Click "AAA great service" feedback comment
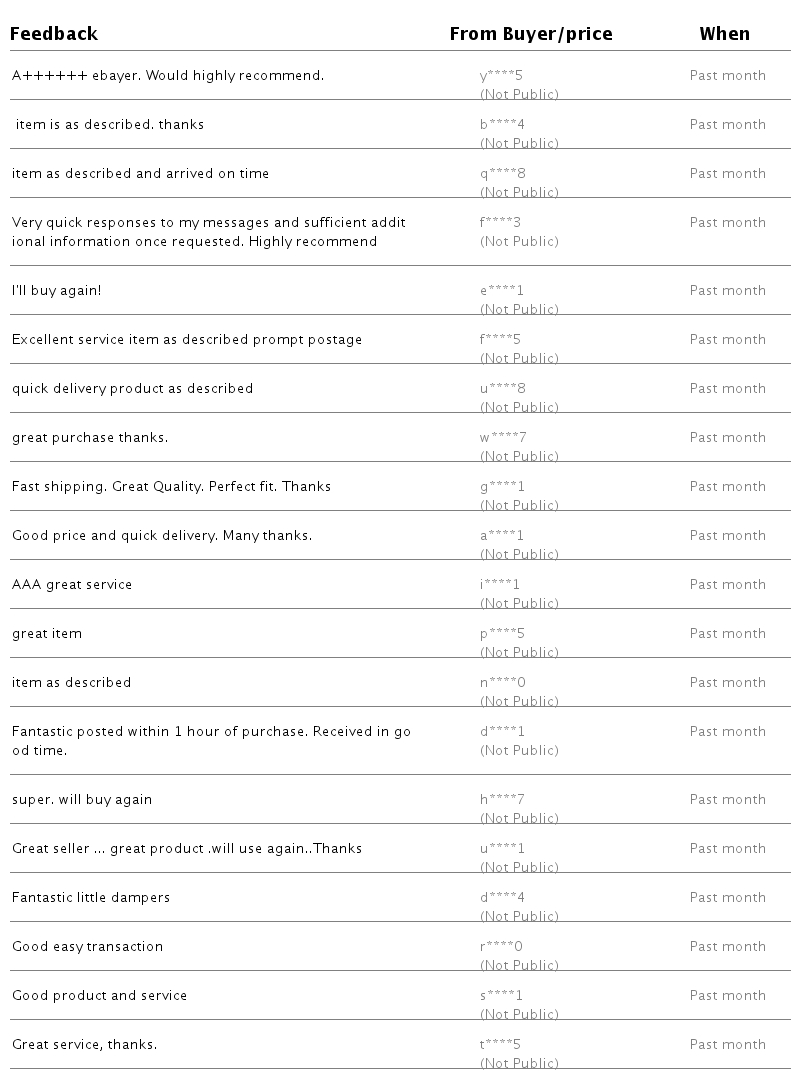 tap(72, 585)
